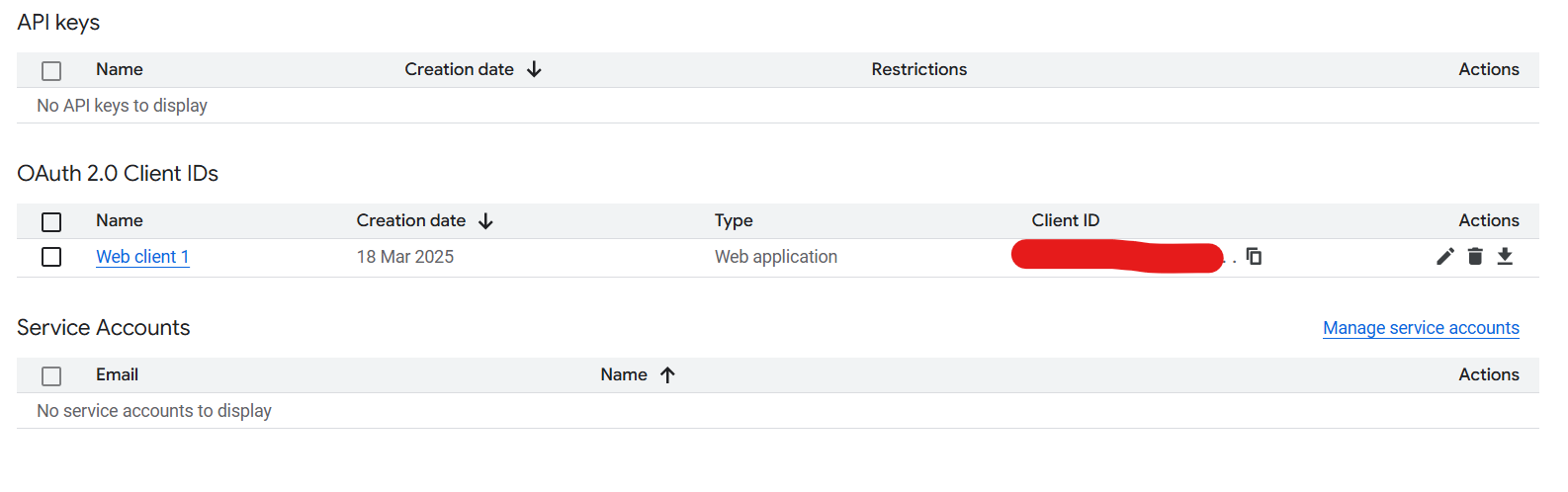Select all API keys checkbox
Image resolution: width=1568 pixels, height=492 pixels.
[51, 71]
